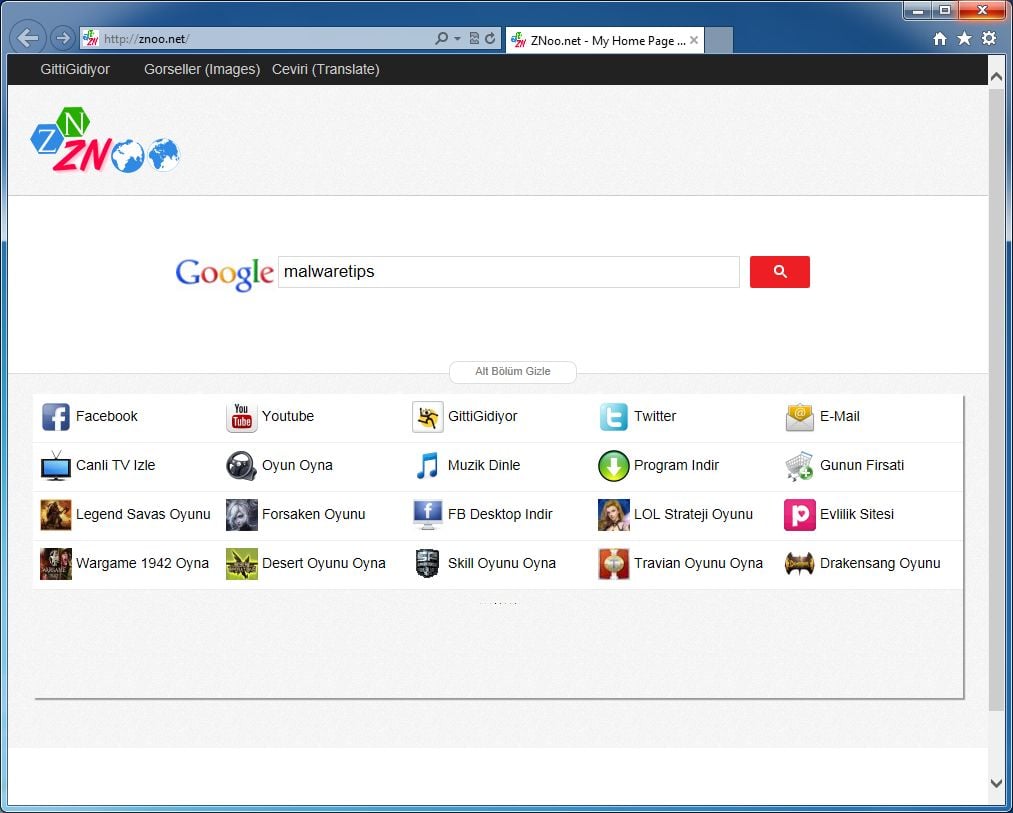Image resolution: width=1013 pixels, height=813 pixels.
Task: Open the Youtube icon shortcut
Action: point(242,417)
